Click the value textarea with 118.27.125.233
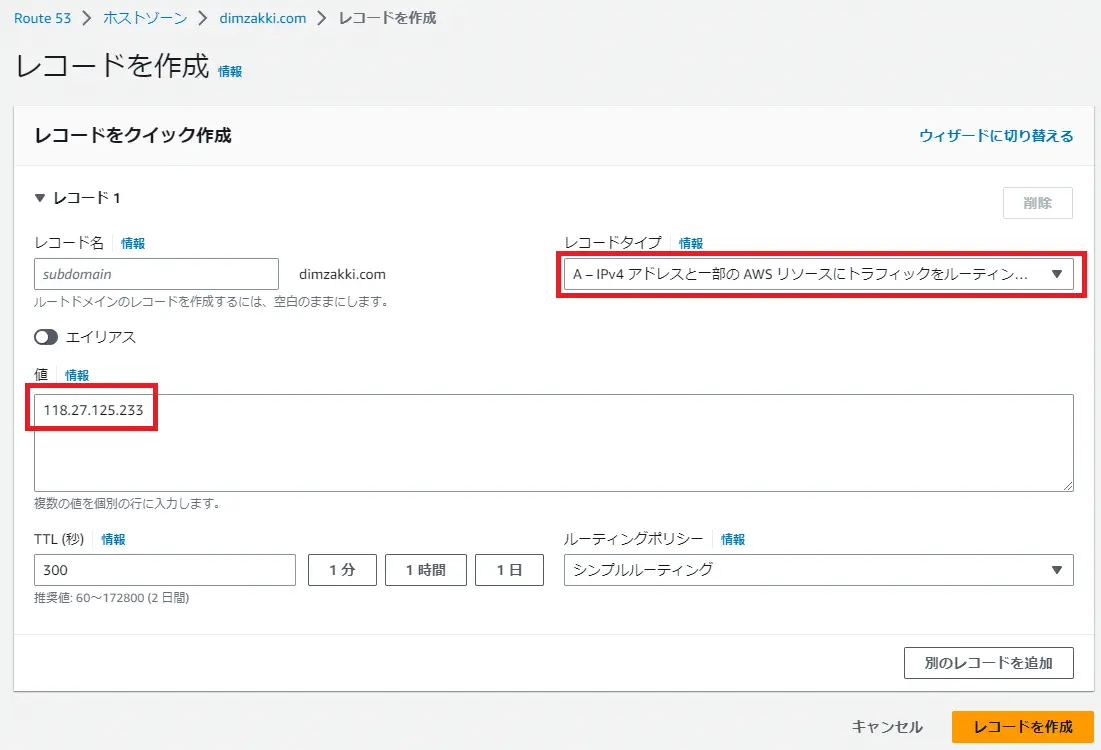 click(x=554, y=442)
